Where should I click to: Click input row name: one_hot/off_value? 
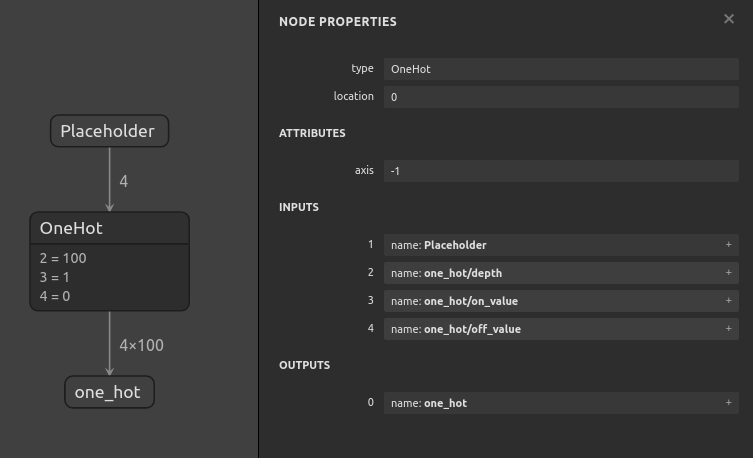pos(561,329)
